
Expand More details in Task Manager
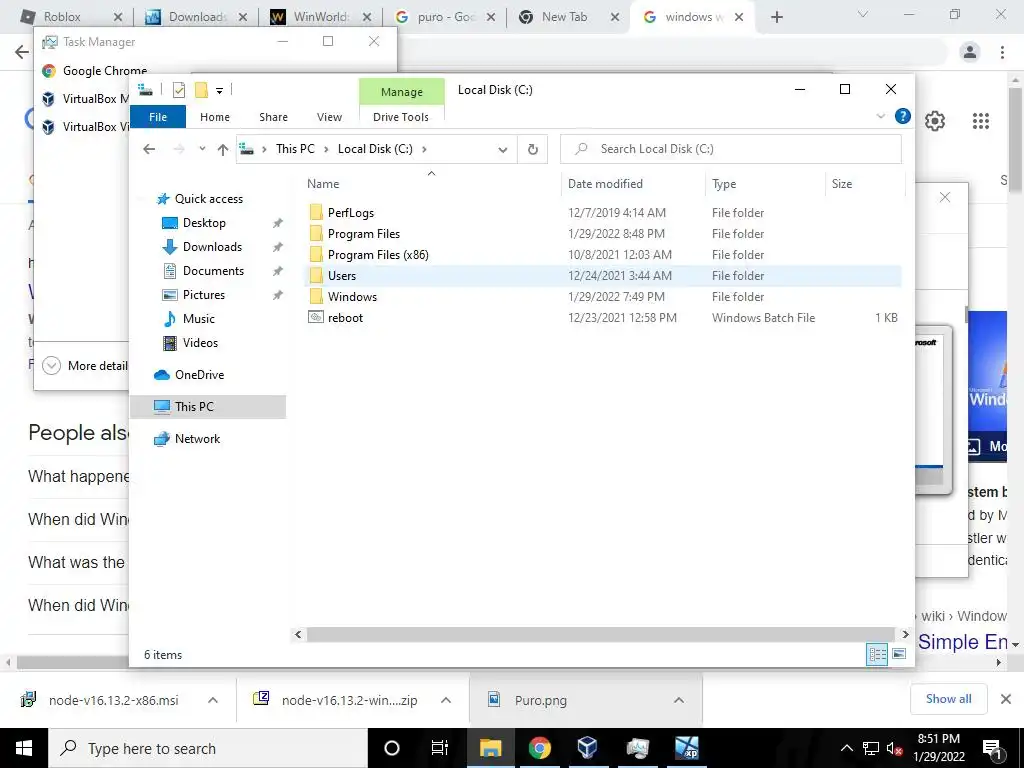click(x=85, y=366)
